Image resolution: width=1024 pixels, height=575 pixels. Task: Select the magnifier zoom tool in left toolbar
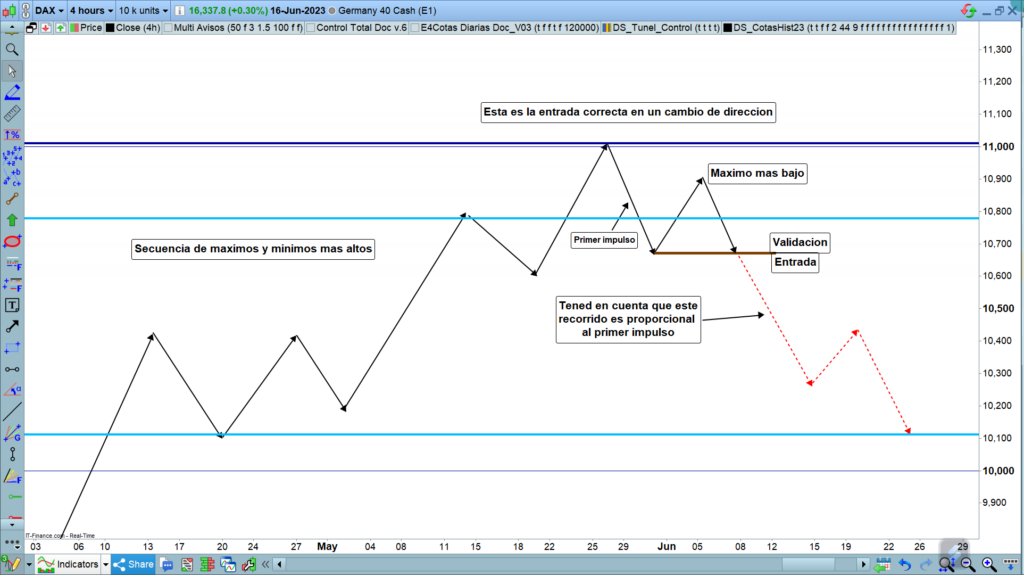click(12, 49)
